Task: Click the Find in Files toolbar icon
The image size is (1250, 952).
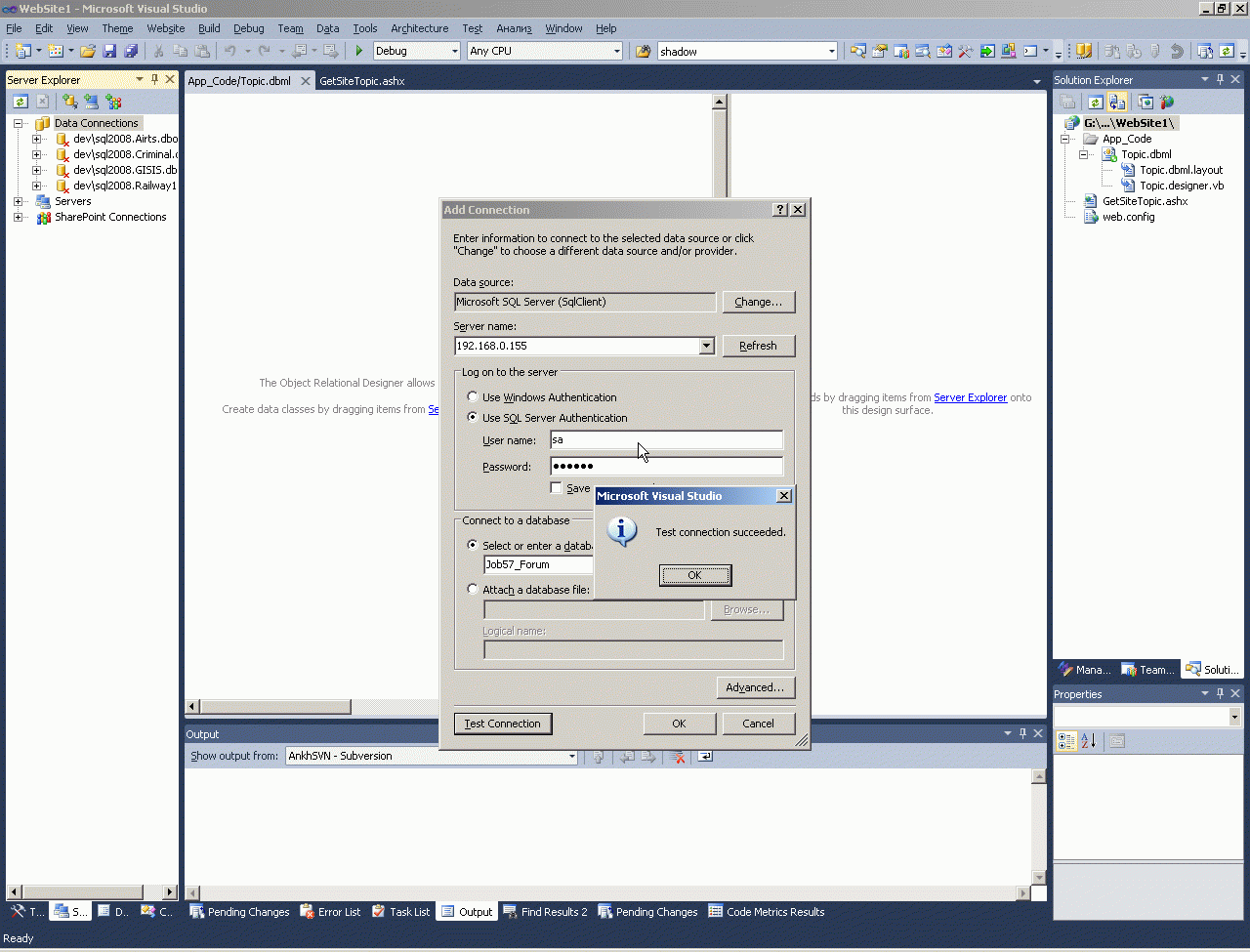Action: tap(643, 51)
